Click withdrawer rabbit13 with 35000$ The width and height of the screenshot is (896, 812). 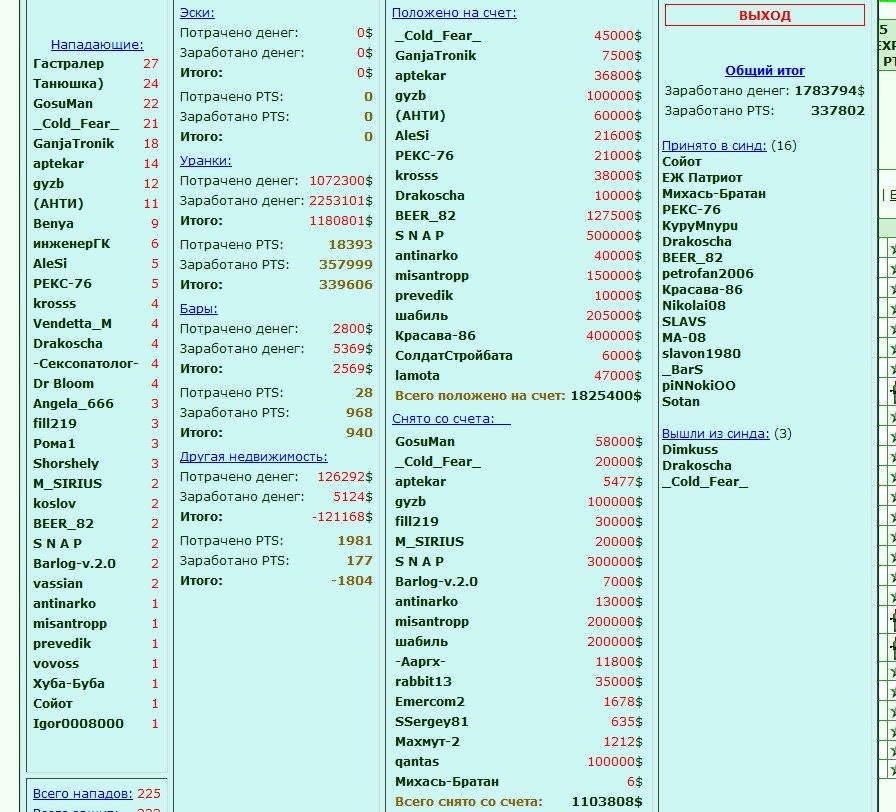(423, 682)
